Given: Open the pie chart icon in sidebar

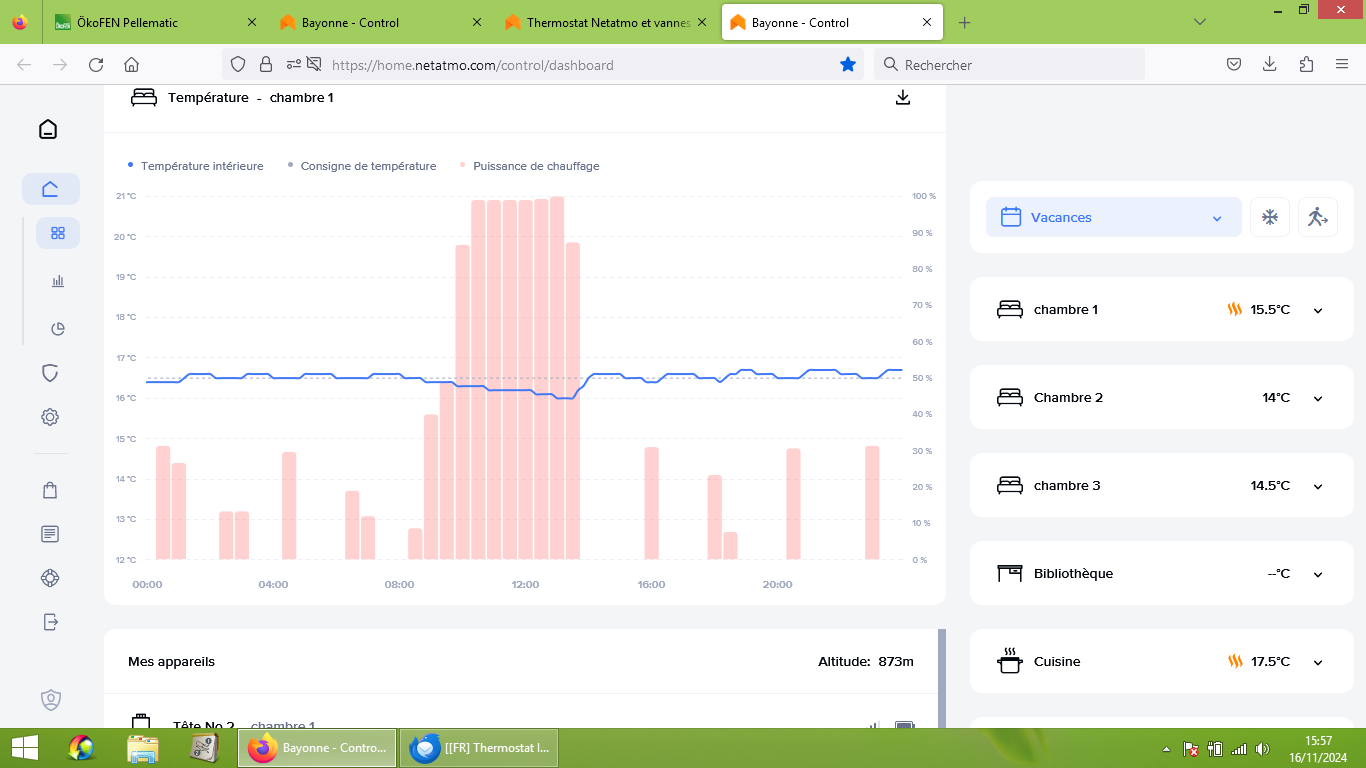Looking at the screenshot, I should pos(58,329).
